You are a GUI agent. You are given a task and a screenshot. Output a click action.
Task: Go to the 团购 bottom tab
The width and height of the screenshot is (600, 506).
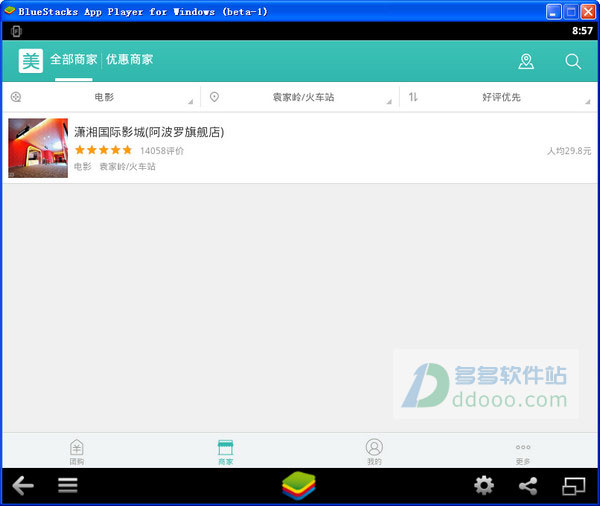point(77,452)
